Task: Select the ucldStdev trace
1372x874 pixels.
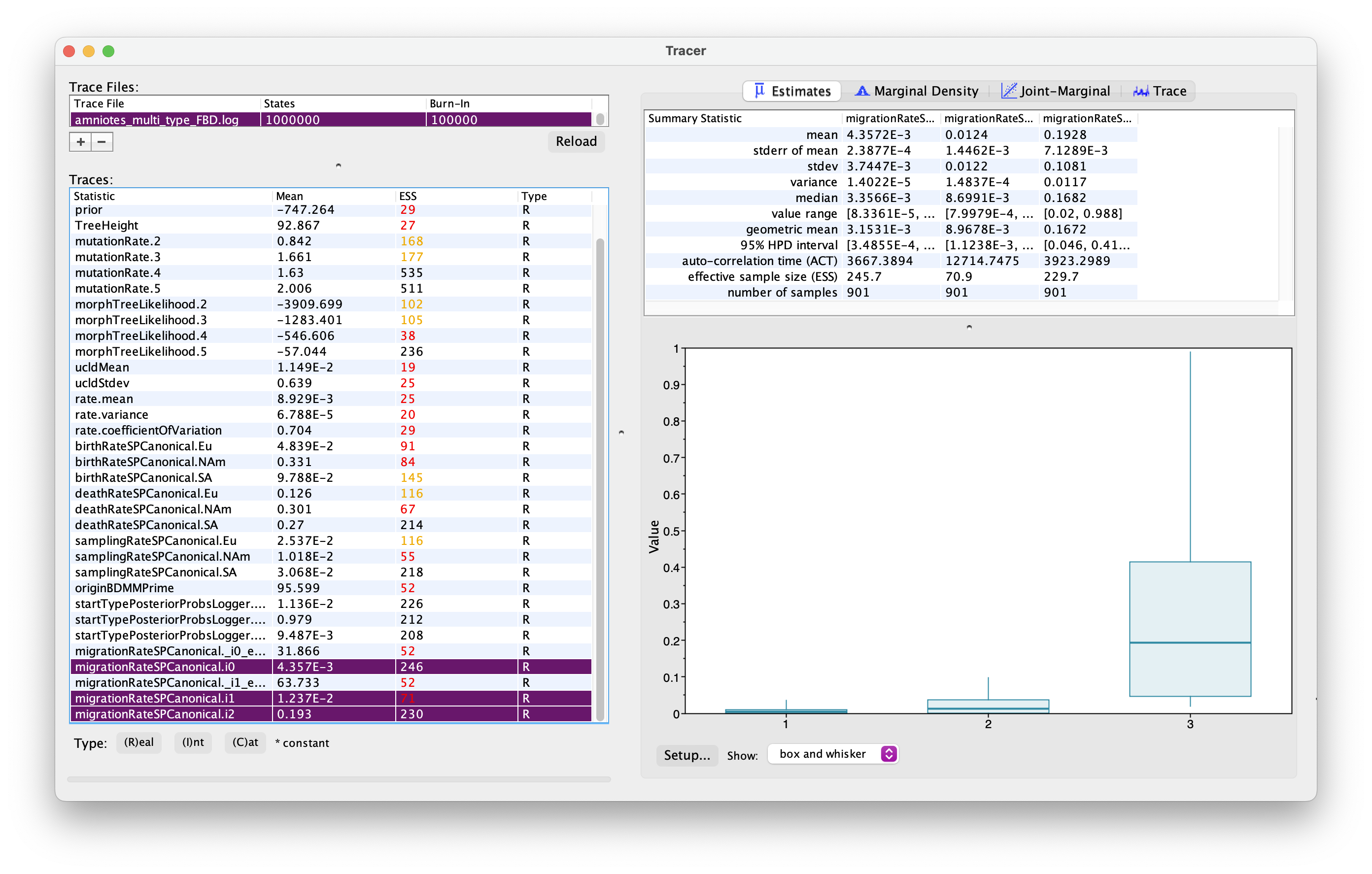Action: (331, 383)
